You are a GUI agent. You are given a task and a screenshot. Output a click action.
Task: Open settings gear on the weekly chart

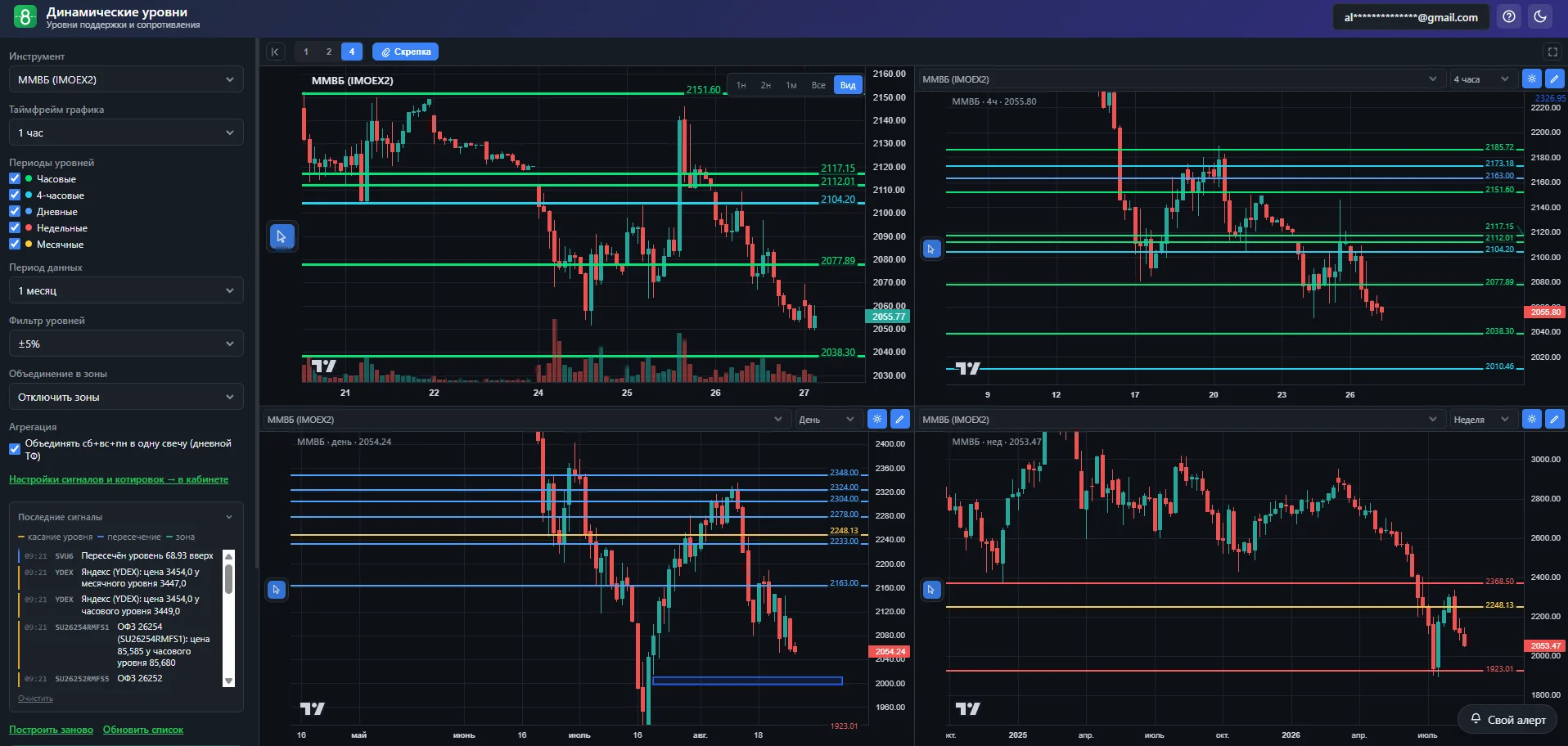[x=1531, y=419]
